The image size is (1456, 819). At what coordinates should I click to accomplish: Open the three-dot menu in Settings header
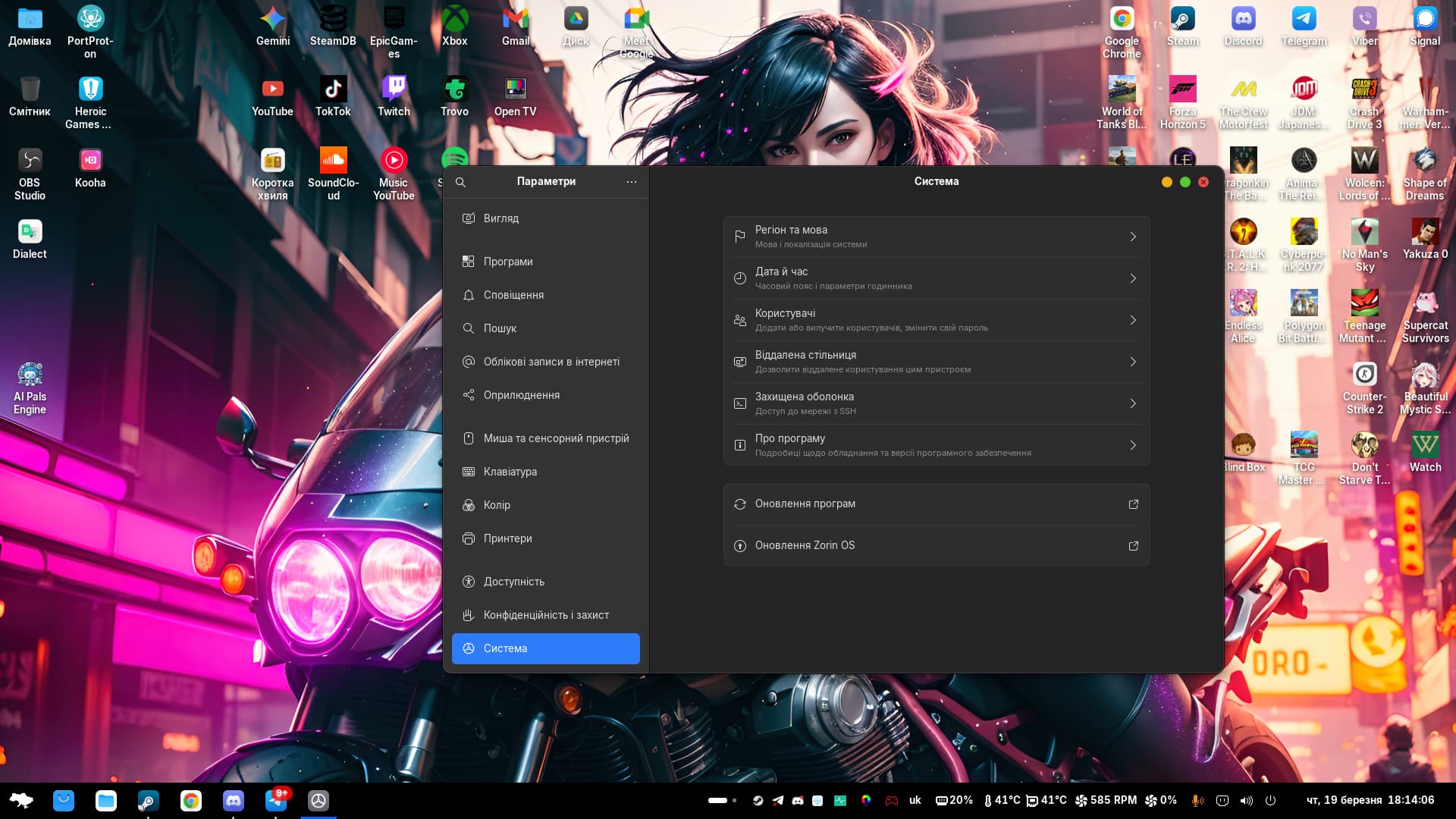tap(631, 182)
